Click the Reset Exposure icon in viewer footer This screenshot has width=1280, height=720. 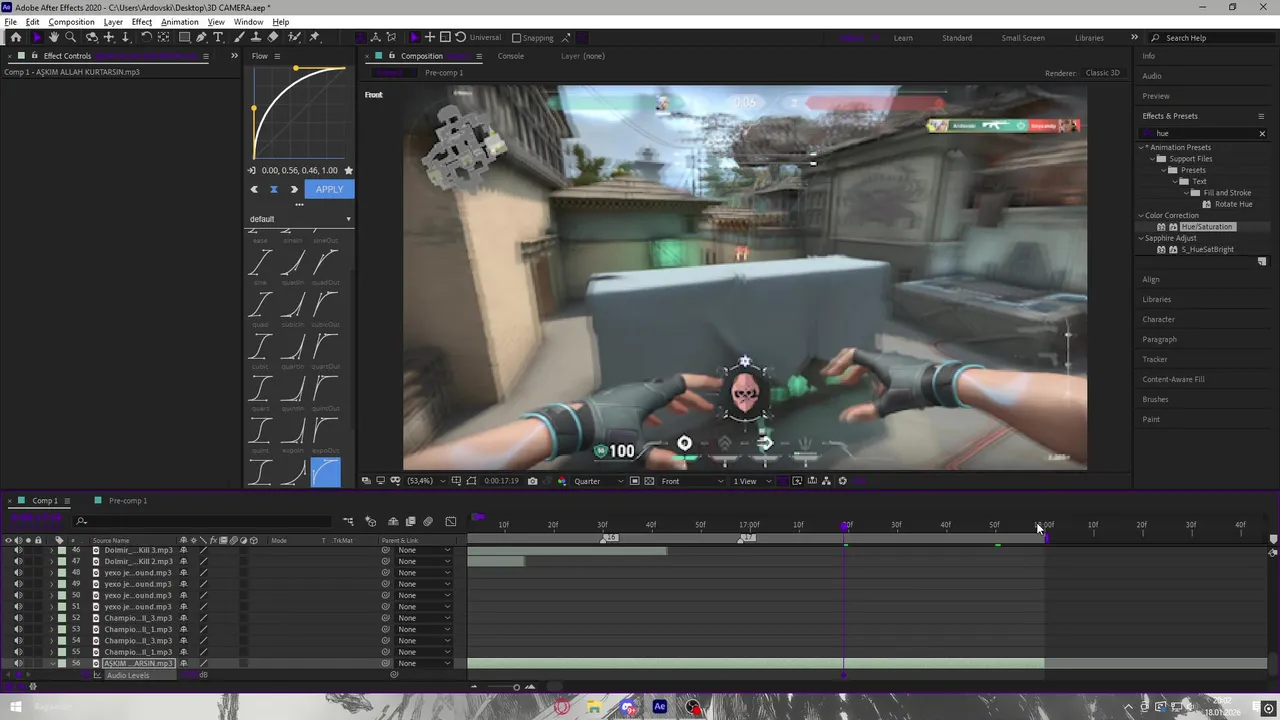coord(843,481)
